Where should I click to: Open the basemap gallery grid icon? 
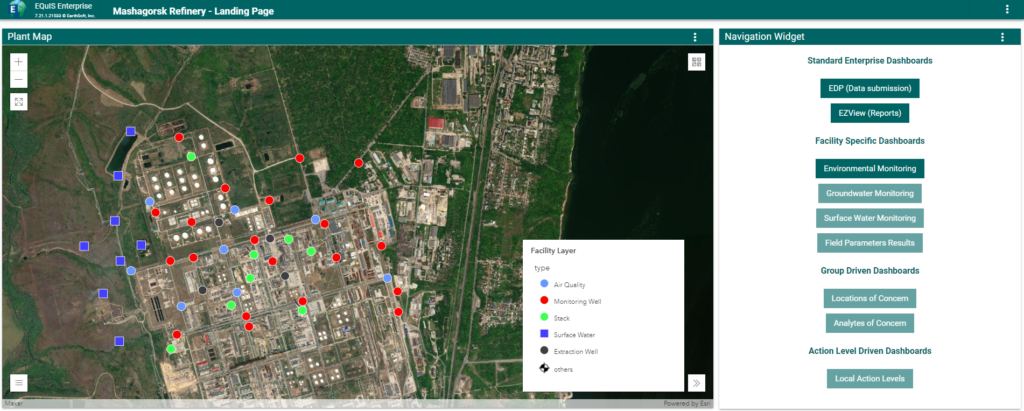(x=696, y=62)
